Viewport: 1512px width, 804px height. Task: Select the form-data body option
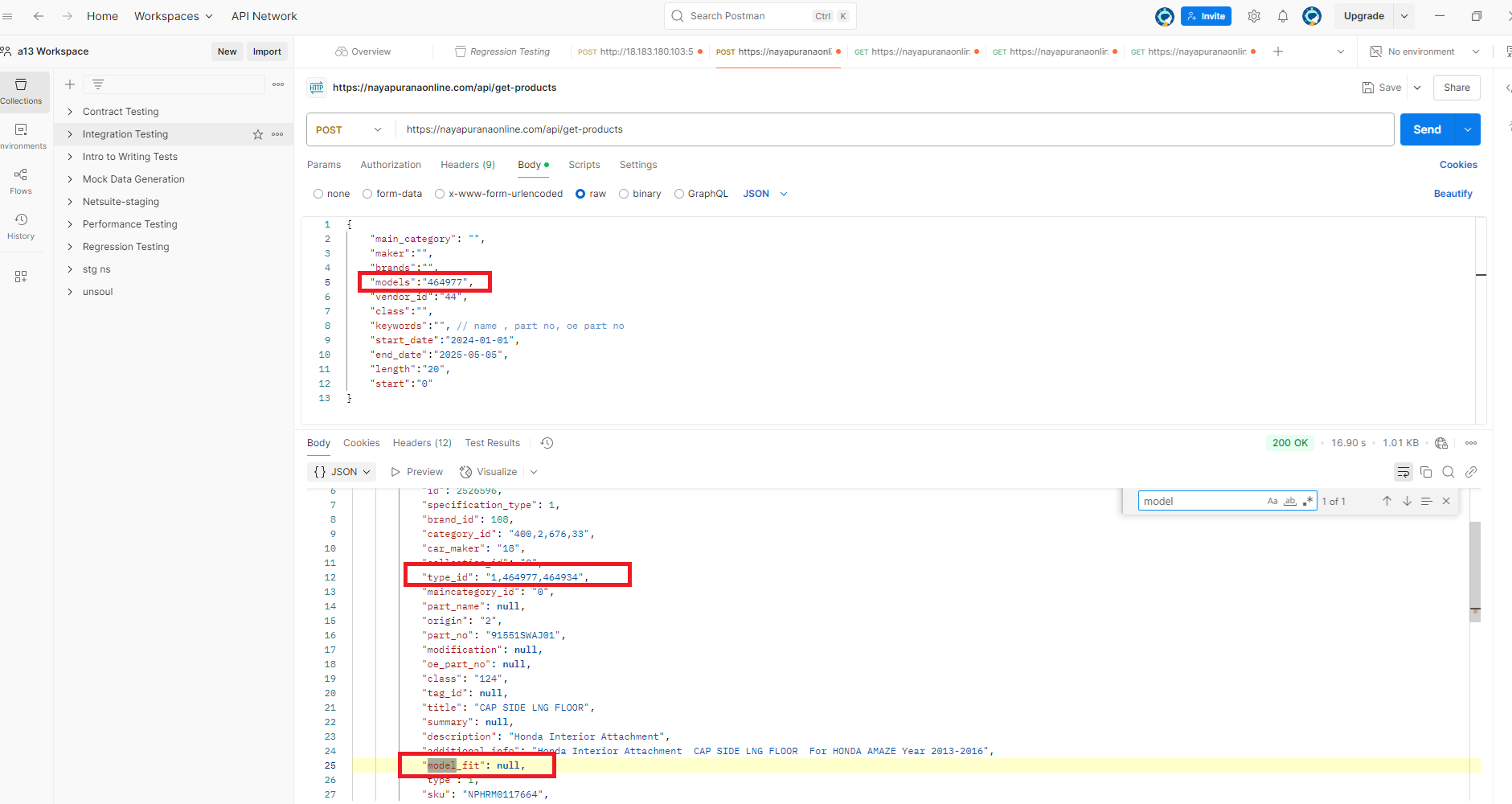click(367, 194)
